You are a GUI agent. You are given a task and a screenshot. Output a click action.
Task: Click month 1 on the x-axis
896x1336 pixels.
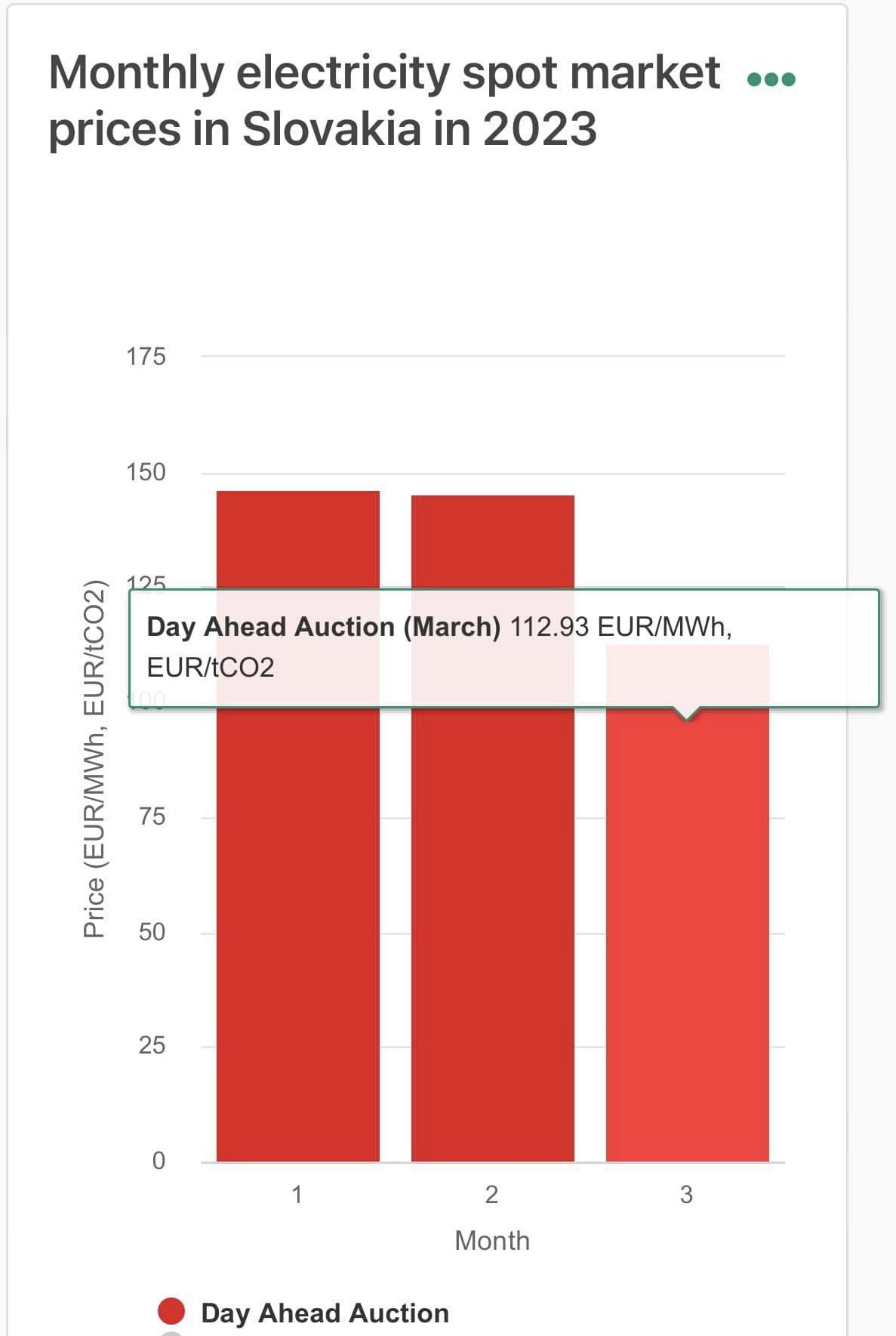(x=297, y=1194)
